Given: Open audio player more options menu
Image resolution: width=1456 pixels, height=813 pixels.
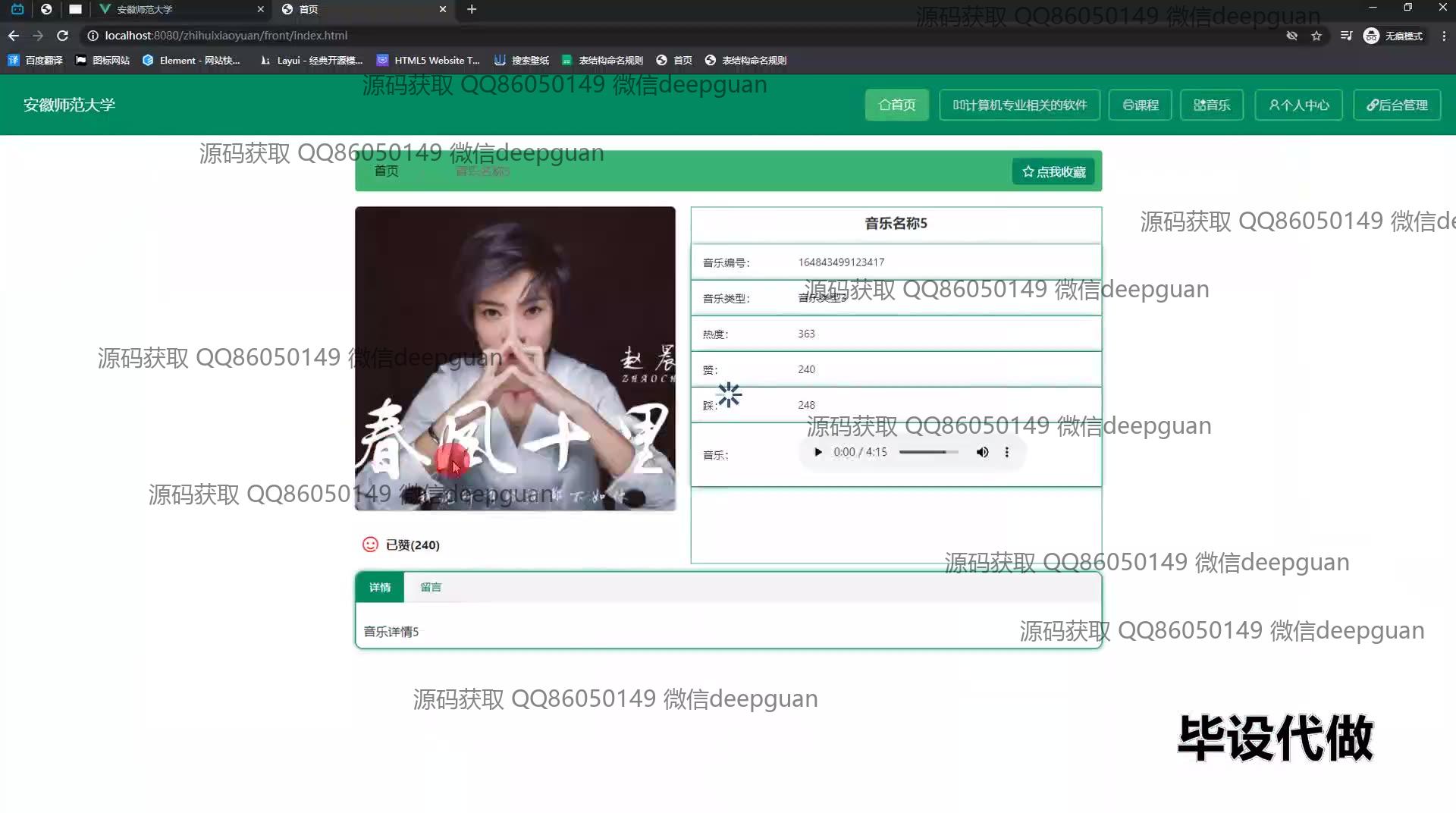Looking at the screenshot, I should (1006, 452).
